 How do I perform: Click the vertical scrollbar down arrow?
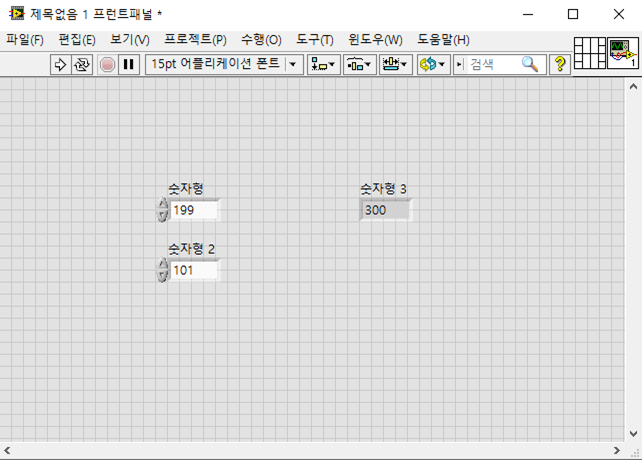click(633, 433)
